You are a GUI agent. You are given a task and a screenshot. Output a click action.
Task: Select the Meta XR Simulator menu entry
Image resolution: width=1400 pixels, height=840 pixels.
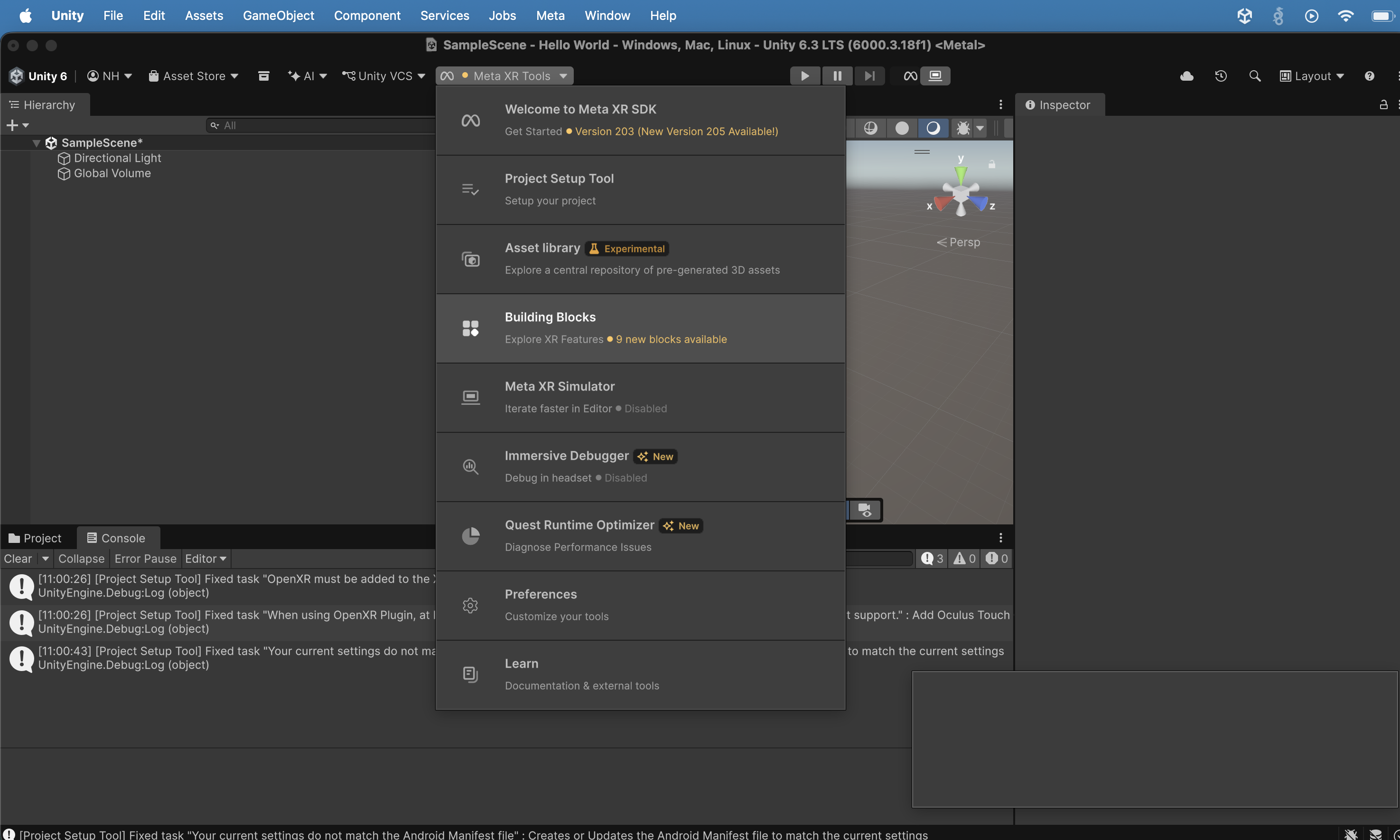(x=640, y=397)
